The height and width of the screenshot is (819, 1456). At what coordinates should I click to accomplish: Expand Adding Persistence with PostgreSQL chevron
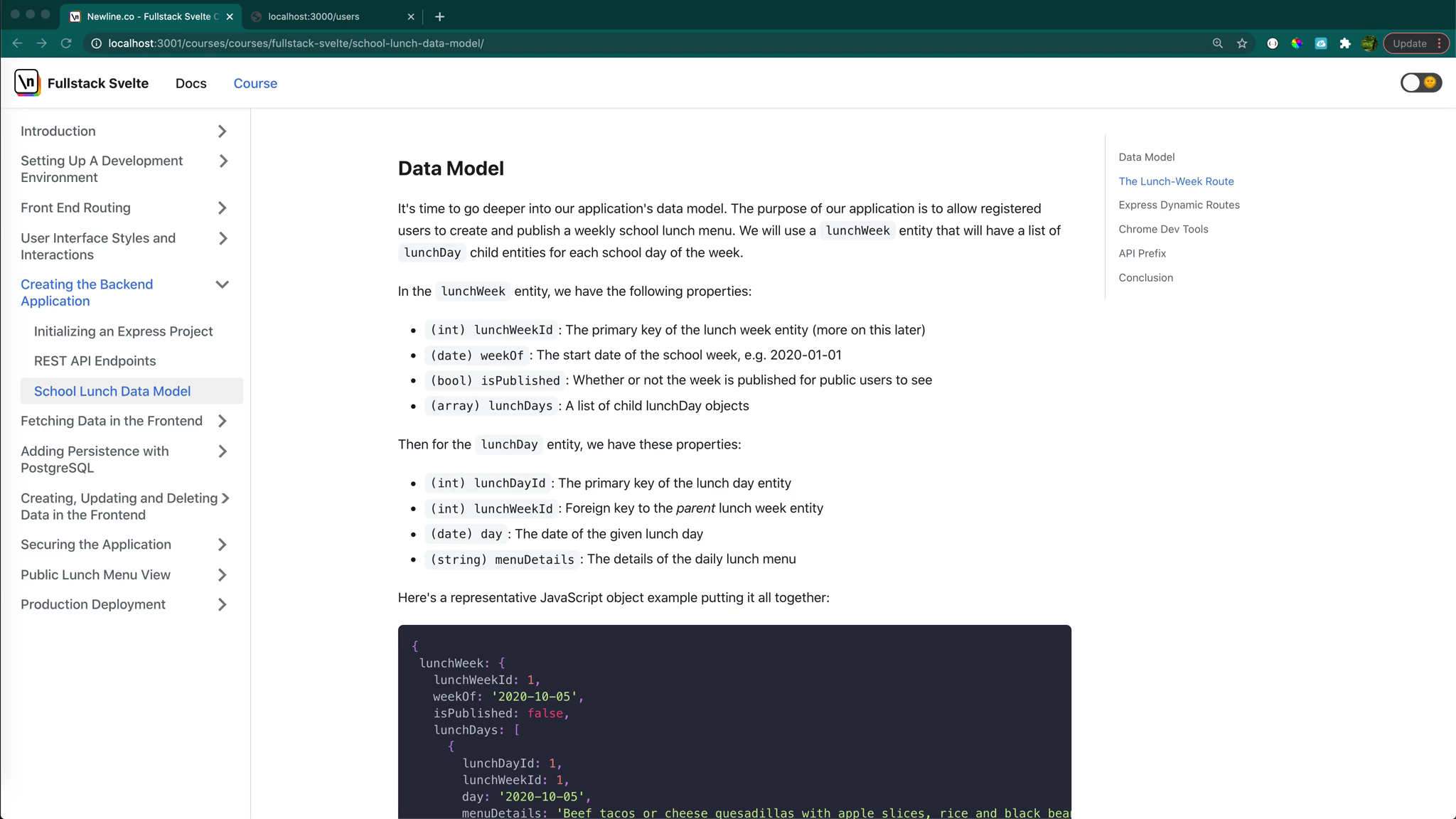(222, 451)
